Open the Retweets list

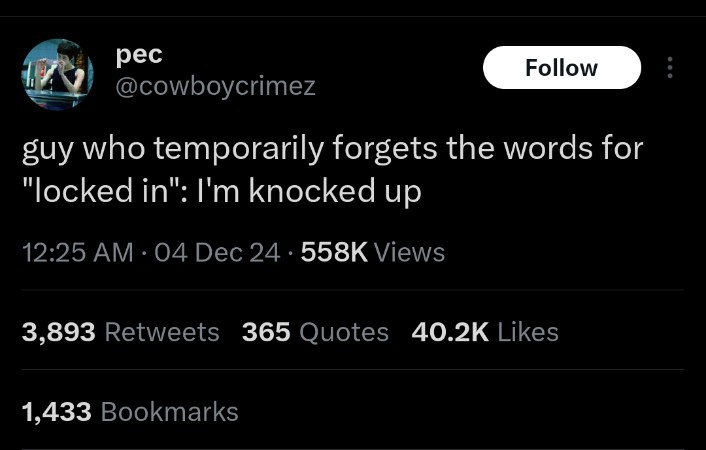coord(162,332)
